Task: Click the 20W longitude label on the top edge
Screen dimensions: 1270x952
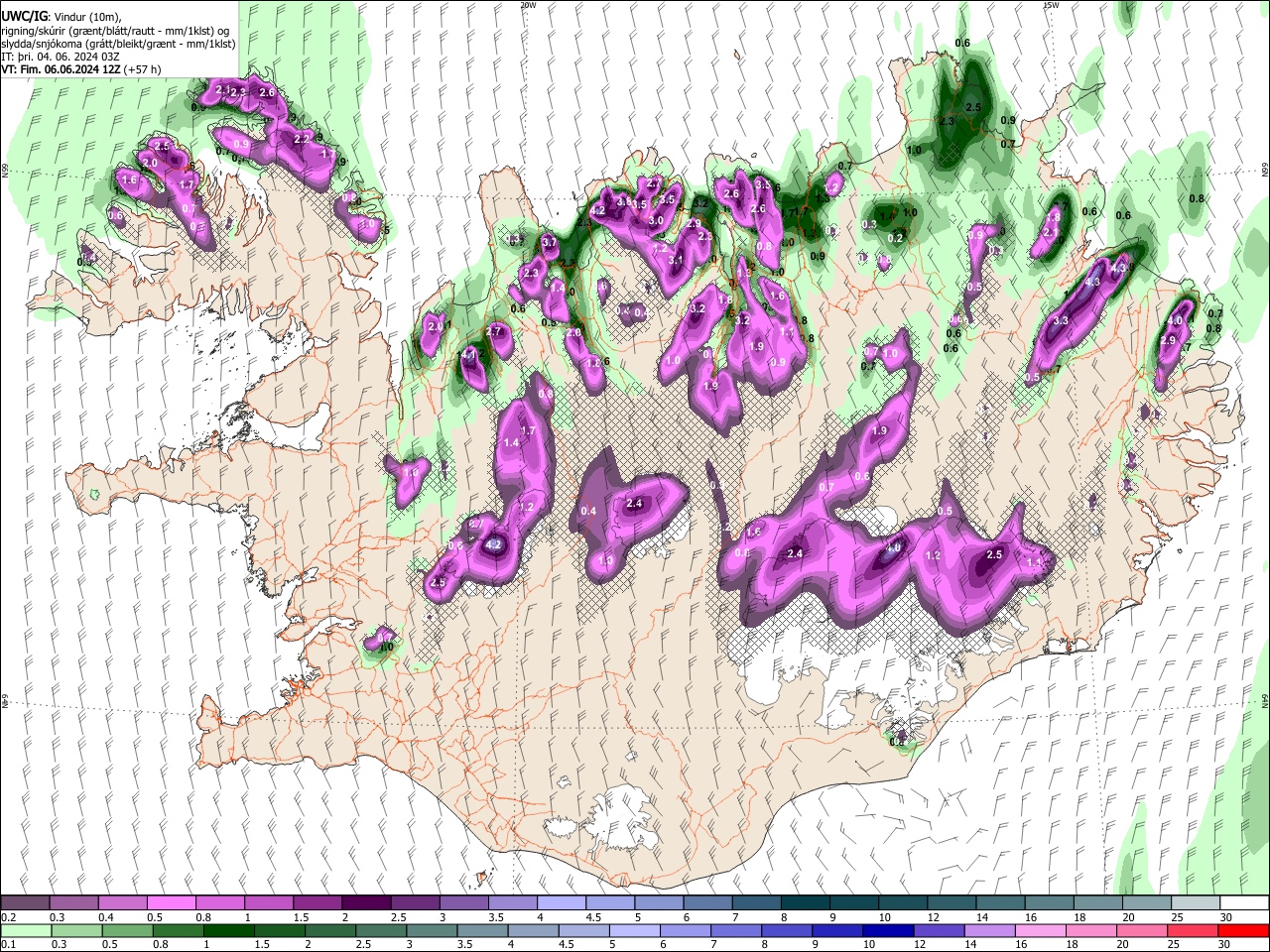Action: (528, 5)
